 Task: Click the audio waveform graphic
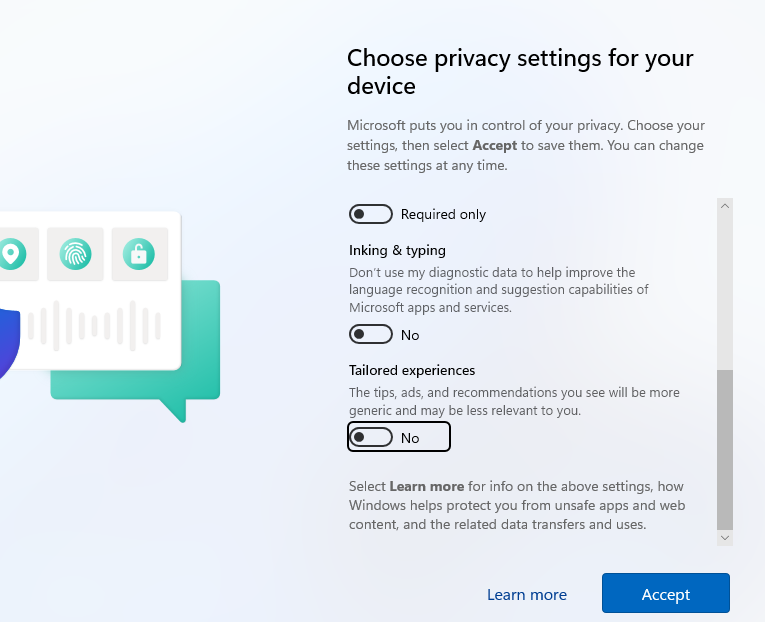[93, 324]
